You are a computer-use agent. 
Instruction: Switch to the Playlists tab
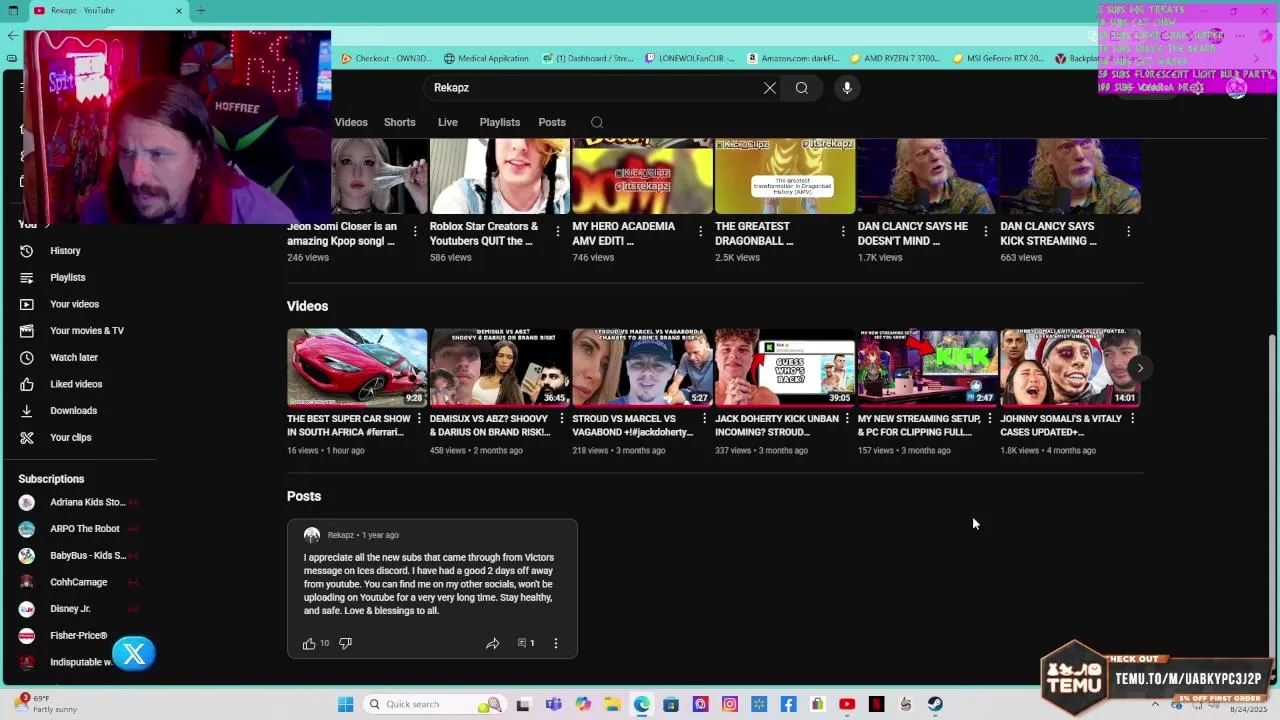[500, 122]
